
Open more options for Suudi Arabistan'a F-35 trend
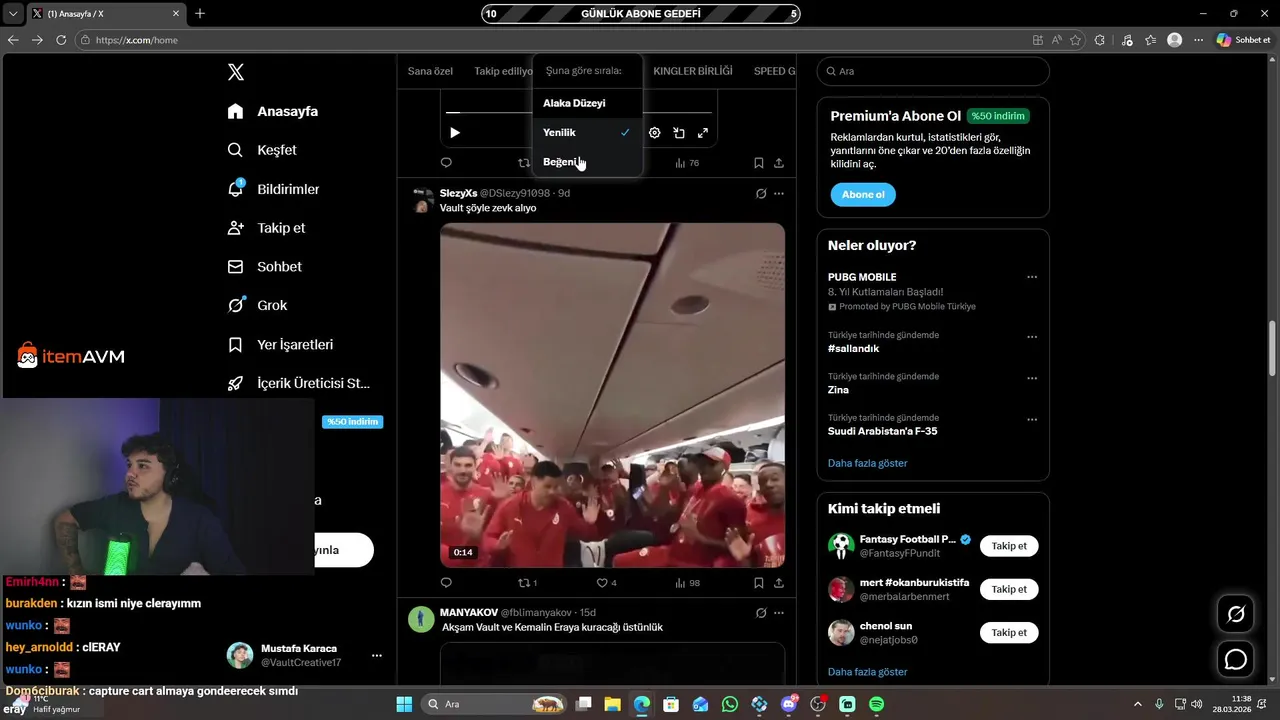[1032, 419]
